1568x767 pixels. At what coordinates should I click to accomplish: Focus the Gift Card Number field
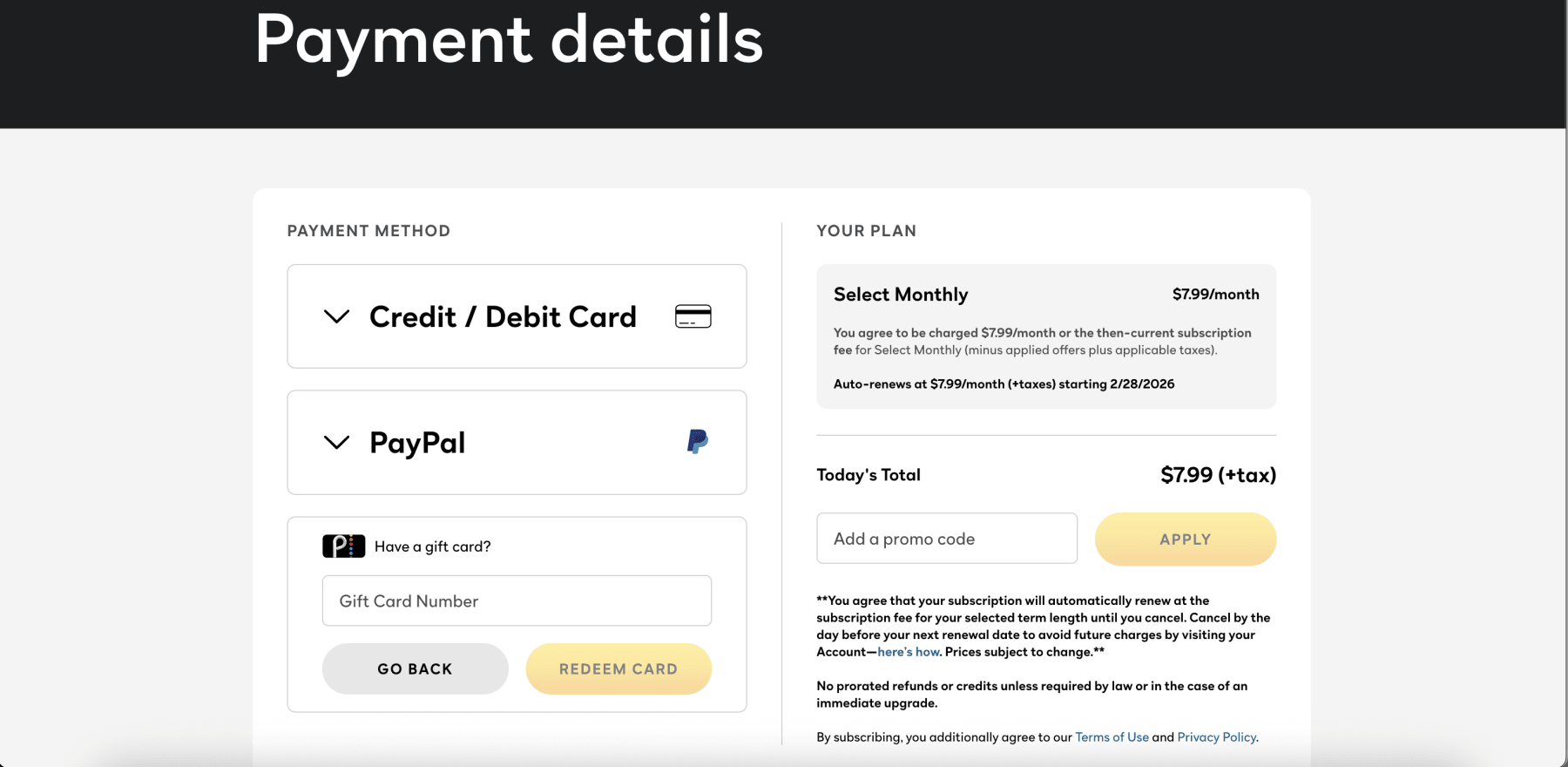pyautogui.click(x=517, y=601)
